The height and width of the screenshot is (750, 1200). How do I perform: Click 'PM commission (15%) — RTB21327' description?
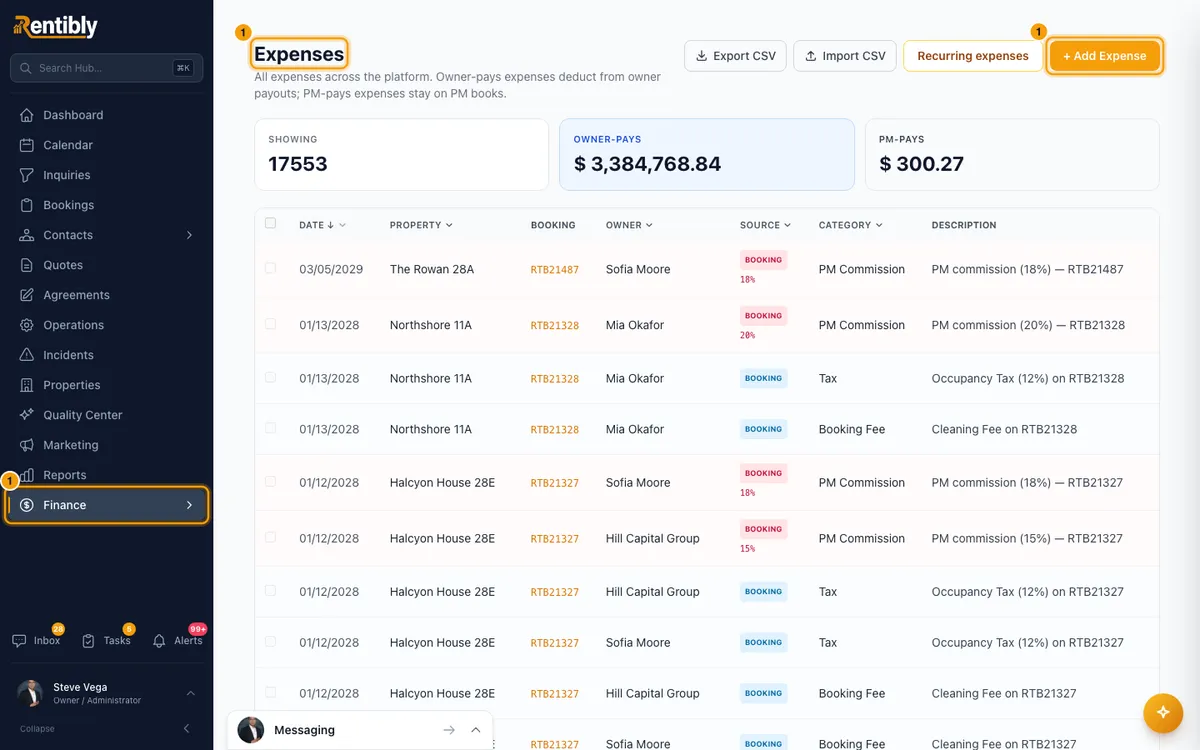click(1027, 538)
